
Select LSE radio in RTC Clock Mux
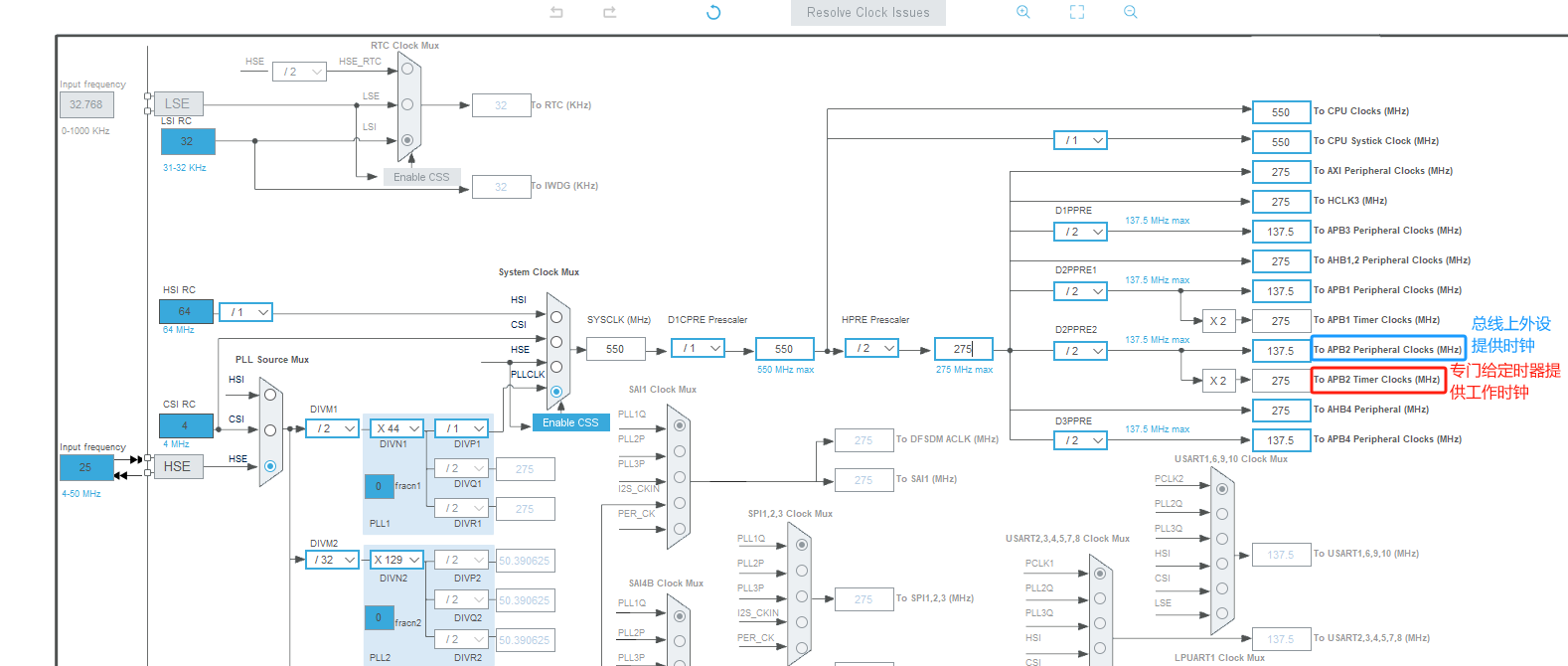coord(406,104)
